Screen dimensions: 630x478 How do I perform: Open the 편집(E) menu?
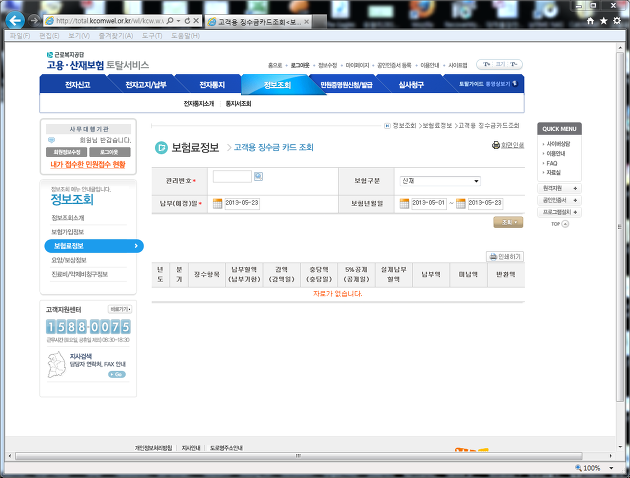pos(49,36)
